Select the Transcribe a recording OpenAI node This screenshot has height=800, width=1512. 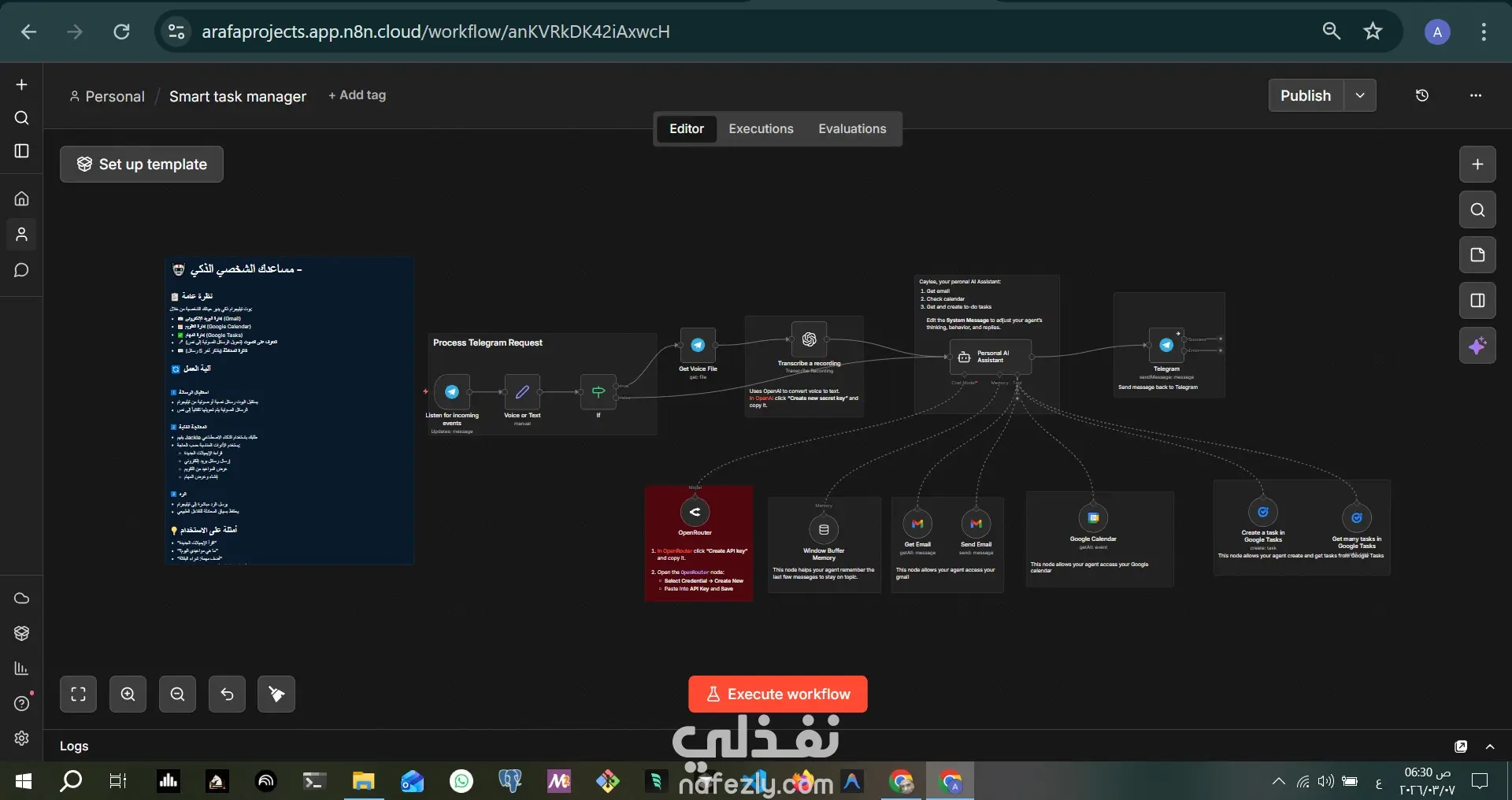809,339
